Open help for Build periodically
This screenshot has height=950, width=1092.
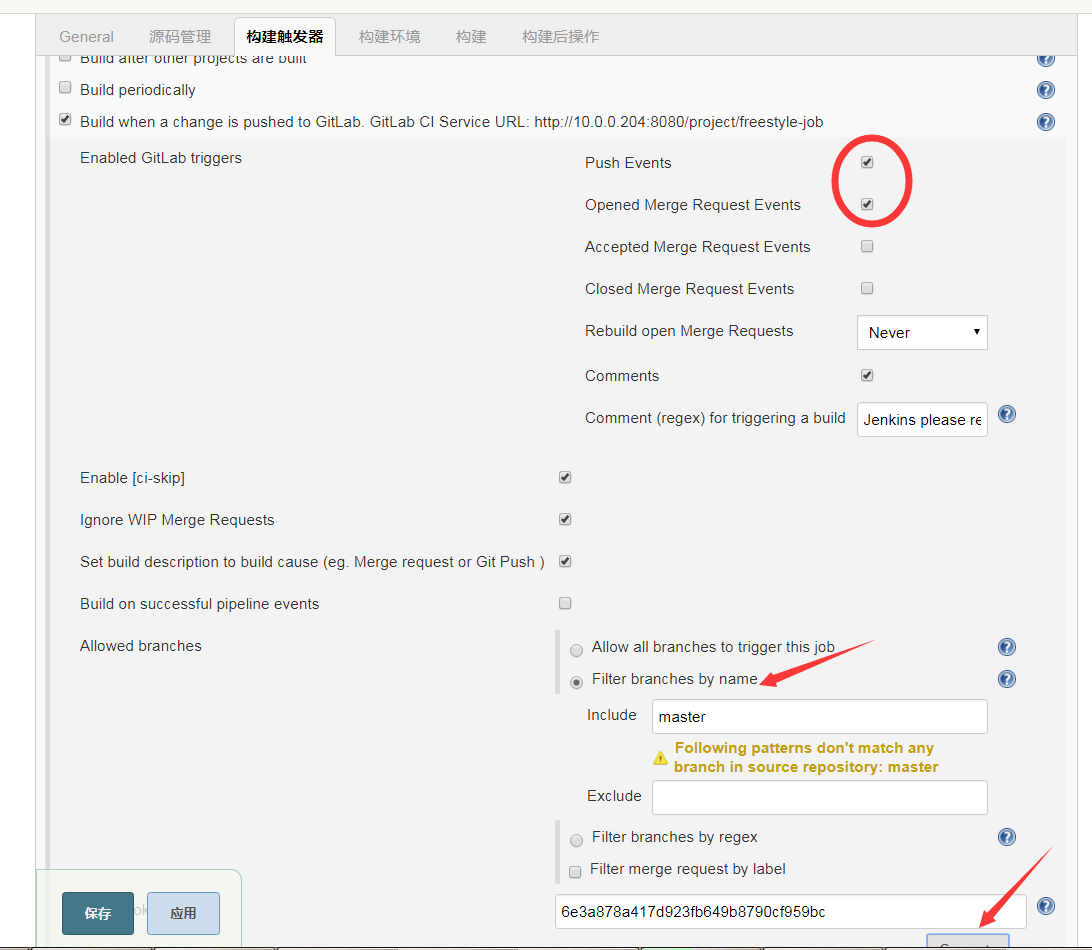[x=1045, y=90]
